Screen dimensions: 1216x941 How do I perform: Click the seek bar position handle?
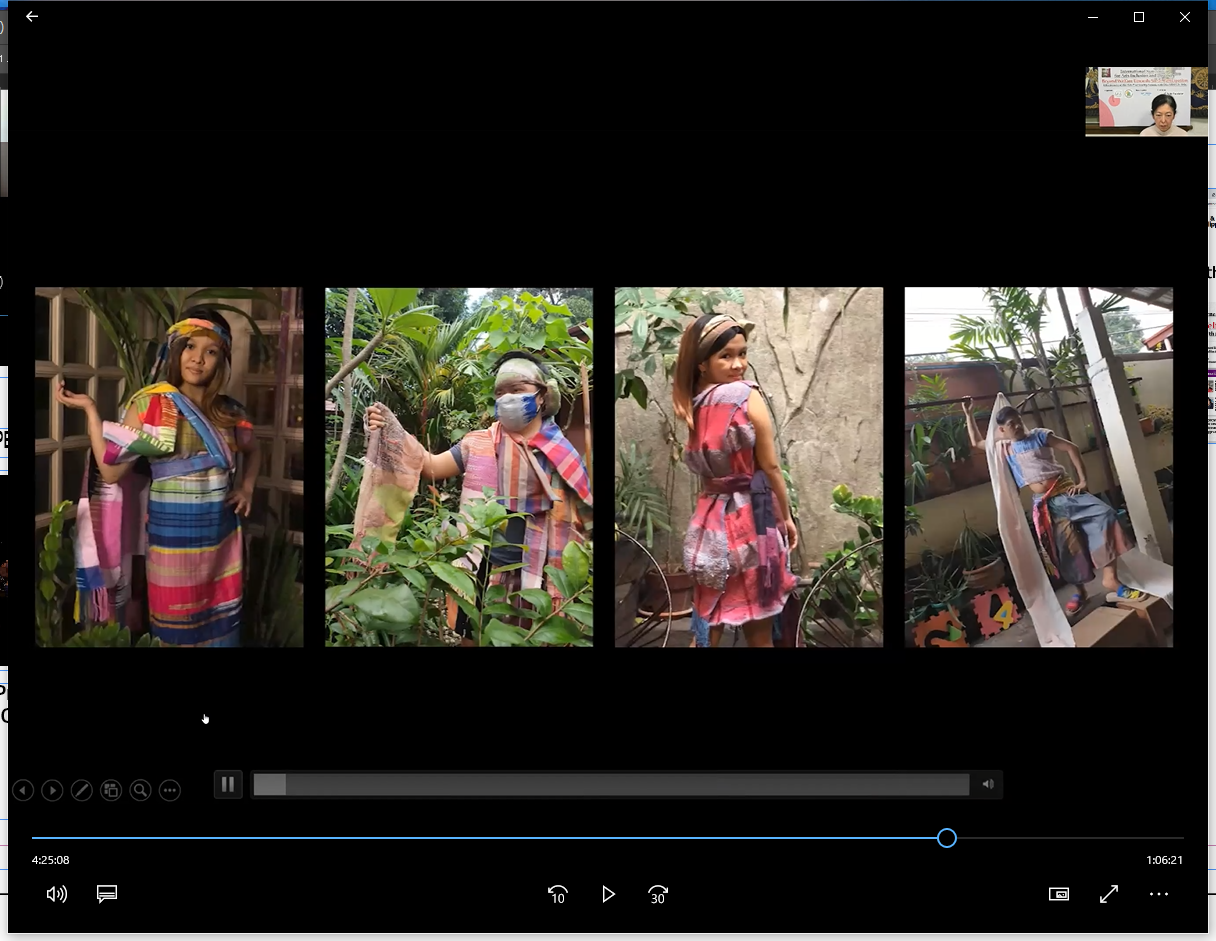pyautogui.click(x=947, y=838)
